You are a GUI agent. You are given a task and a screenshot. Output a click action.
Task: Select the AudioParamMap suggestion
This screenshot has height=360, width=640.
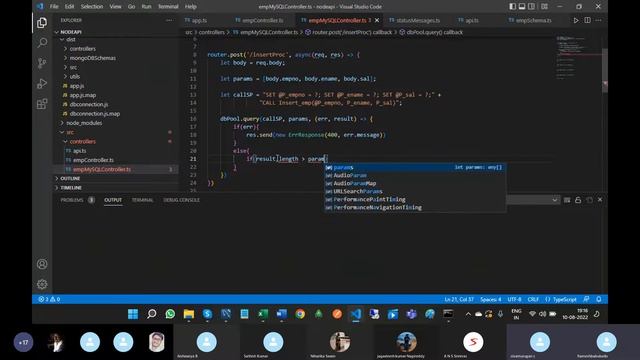click(415, 183)
